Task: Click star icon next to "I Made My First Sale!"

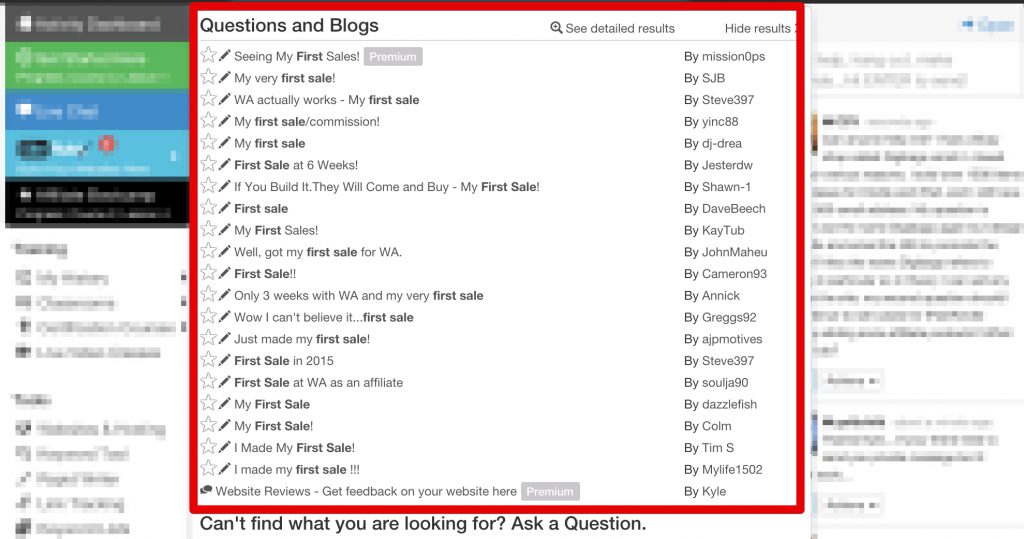Action: (x=208, y=447)
